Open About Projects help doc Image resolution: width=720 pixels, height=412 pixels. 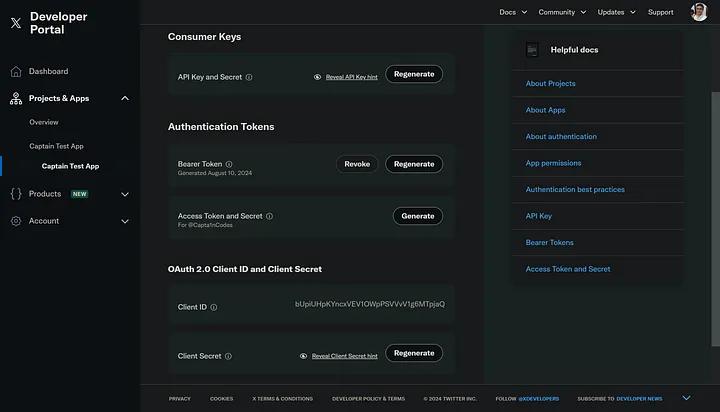[550, 84]
